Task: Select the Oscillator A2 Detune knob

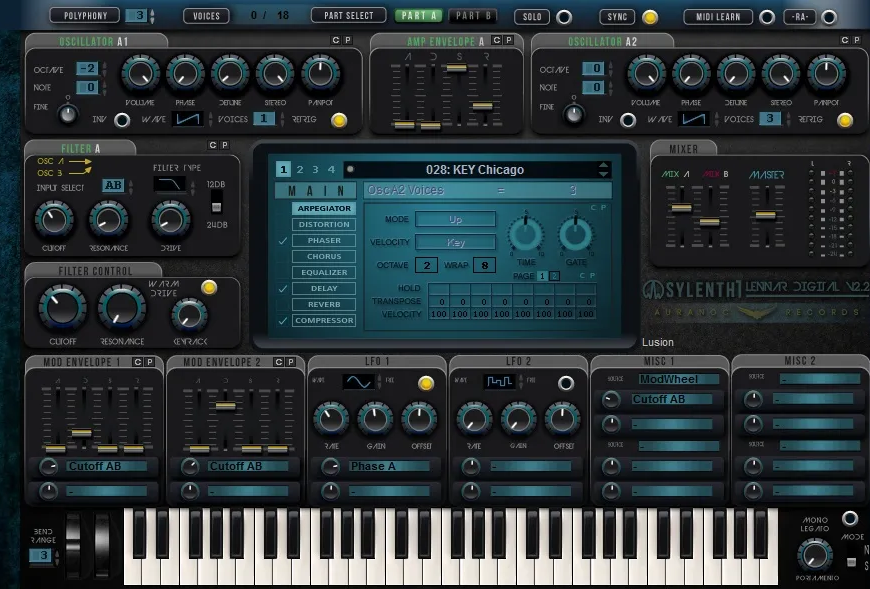Action: tap(736, 74)
